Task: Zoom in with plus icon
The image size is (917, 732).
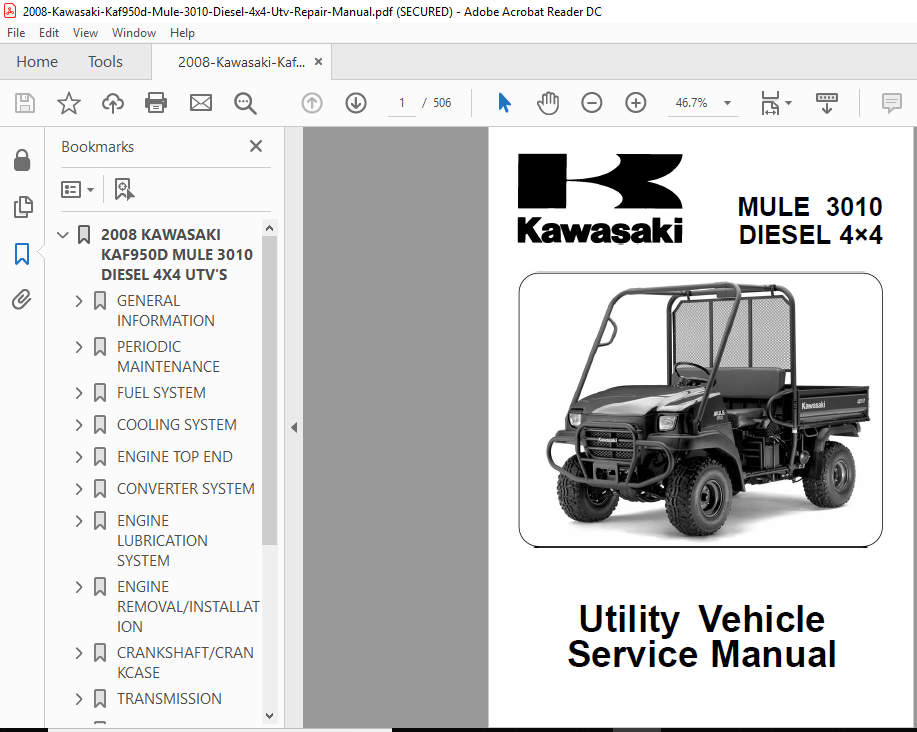Action: pos(635,103)
